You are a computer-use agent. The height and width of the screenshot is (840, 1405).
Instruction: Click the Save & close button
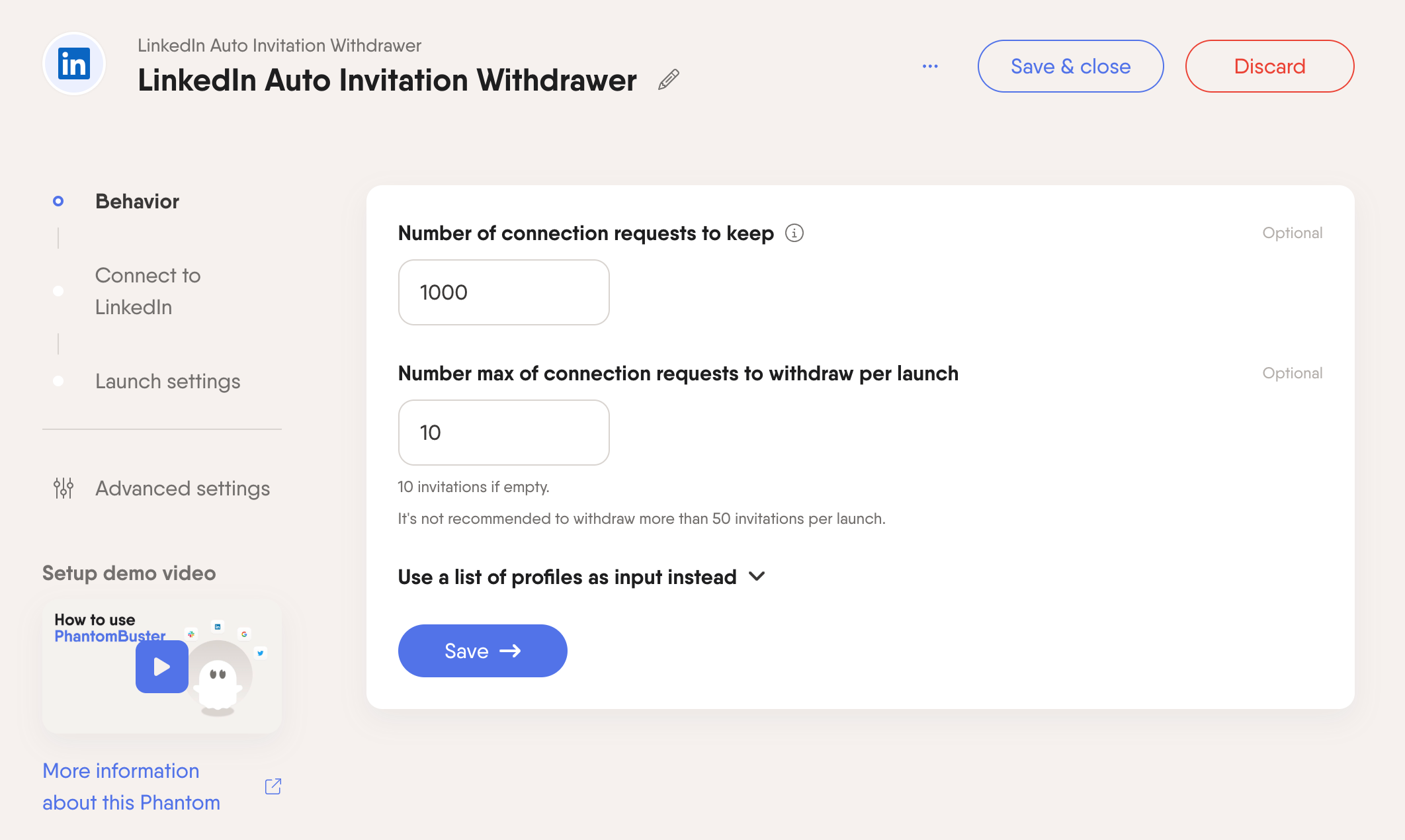(x=1070, y=66)
